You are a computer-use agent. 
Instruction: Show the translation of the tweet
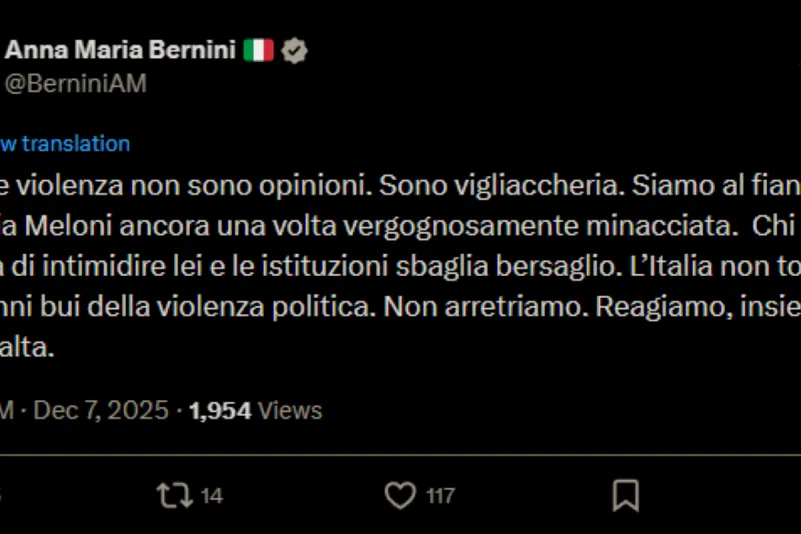[x=64, y=143]
